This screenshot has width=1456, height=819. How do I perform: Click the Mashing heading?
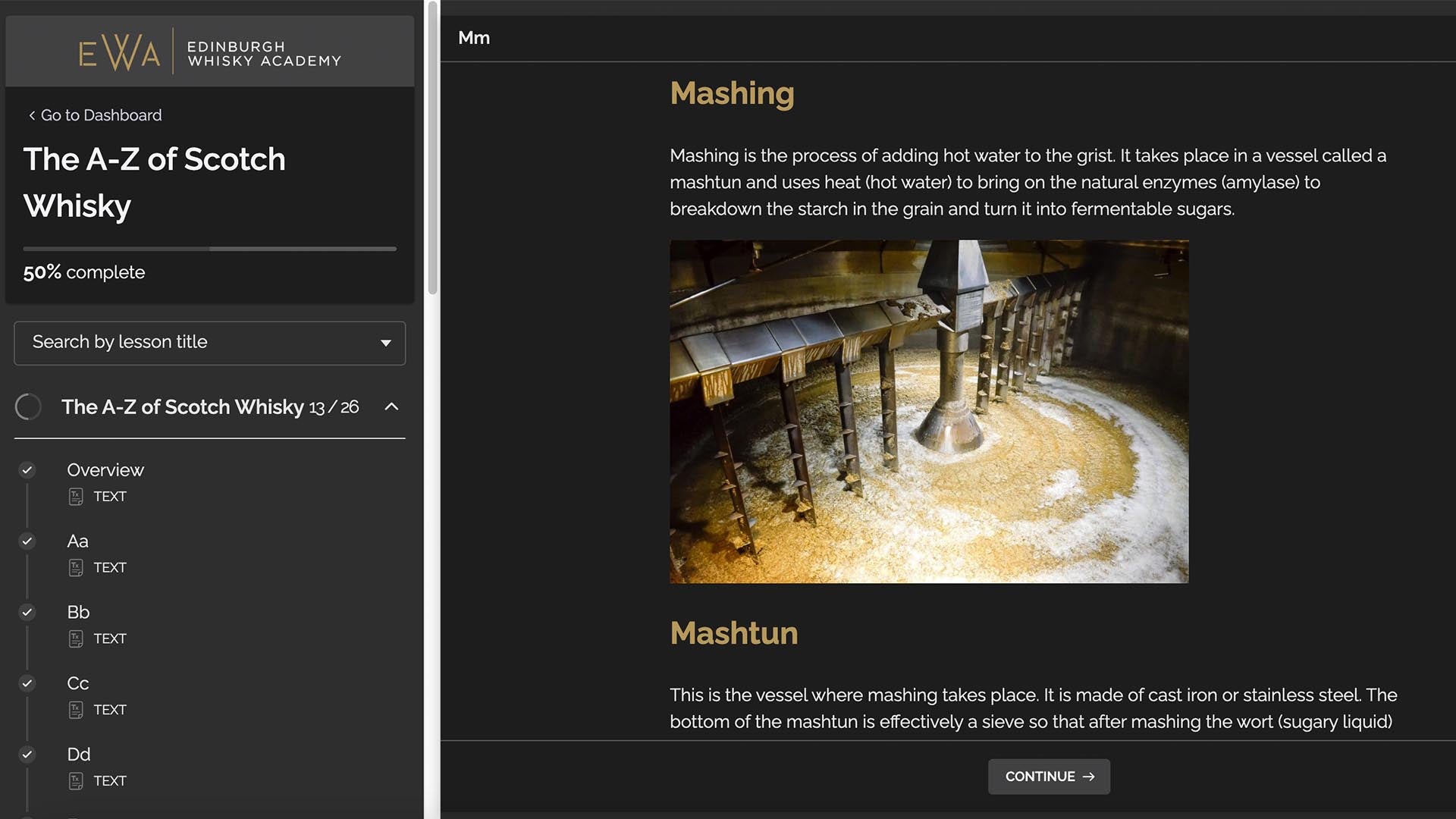732,94
